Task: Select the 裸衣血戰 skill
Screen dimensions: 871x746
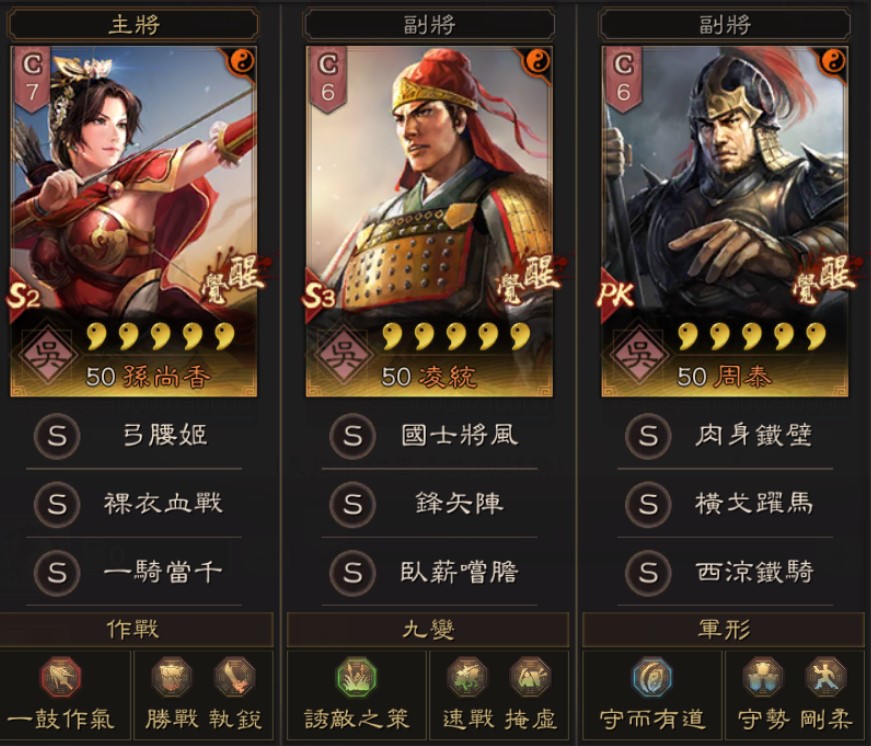Action: pyautogui.click(x=133, y=504)
